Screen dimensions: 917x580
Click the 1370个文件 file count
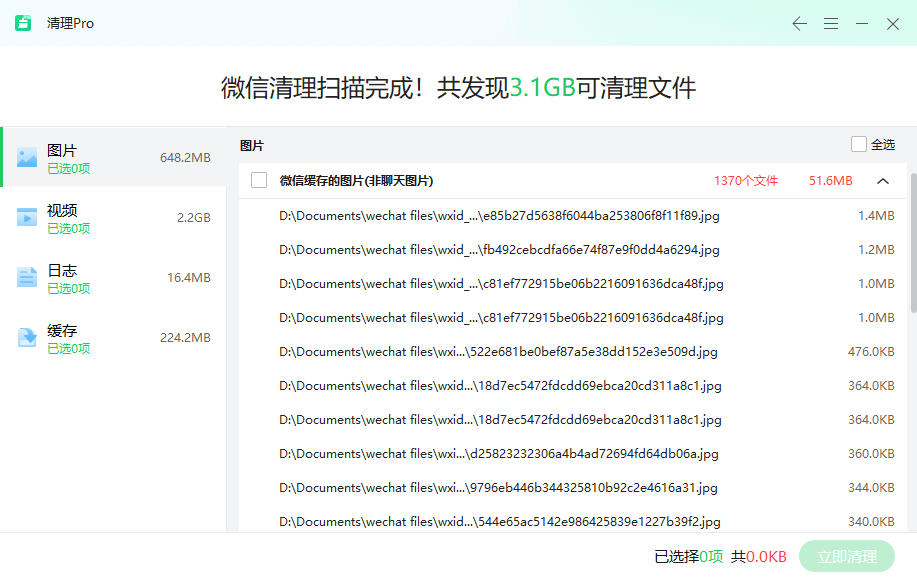click(746, 181)
